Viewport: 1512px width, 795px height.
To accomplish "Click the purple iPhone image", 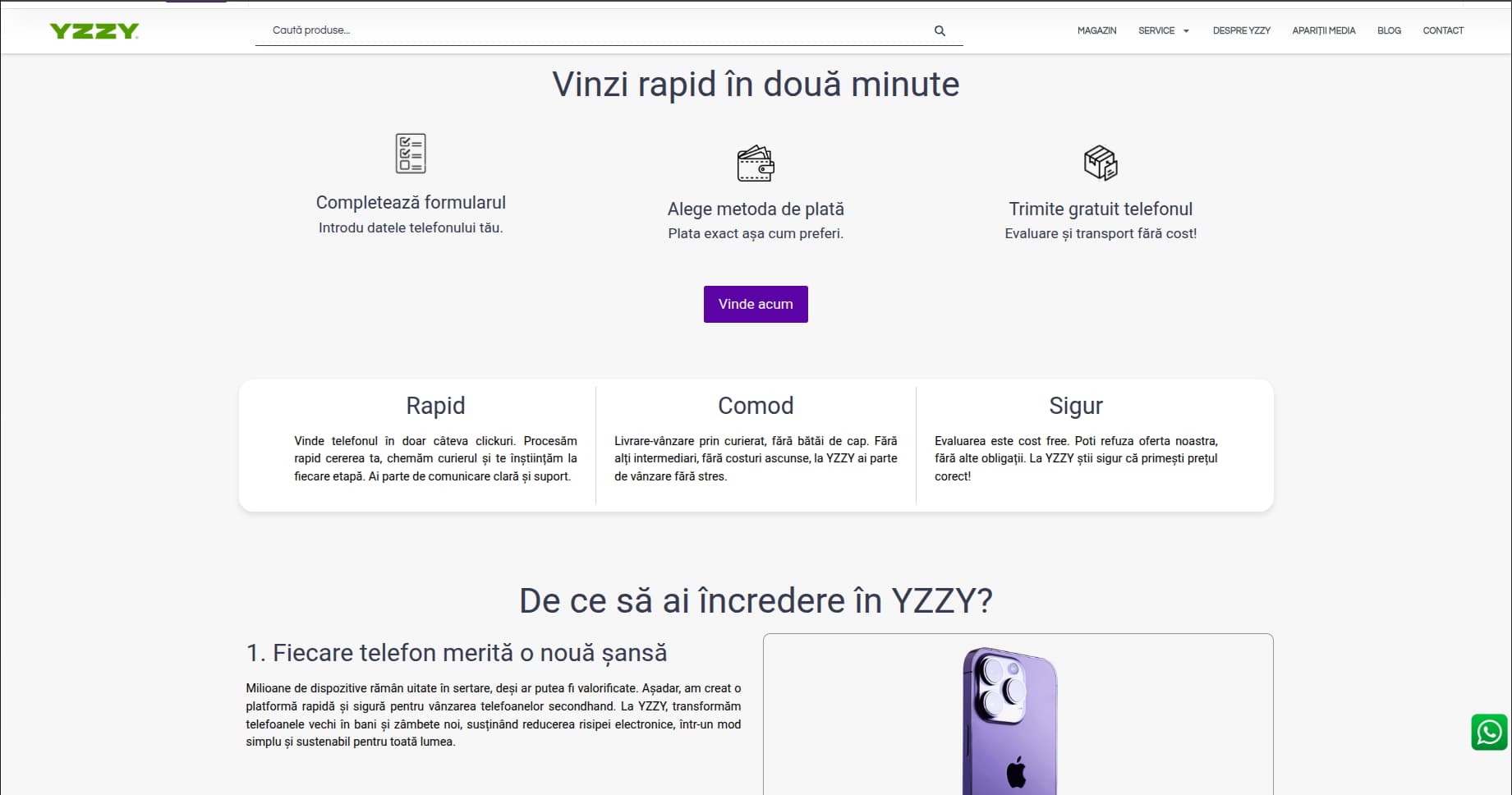I will click(1010, 721).
